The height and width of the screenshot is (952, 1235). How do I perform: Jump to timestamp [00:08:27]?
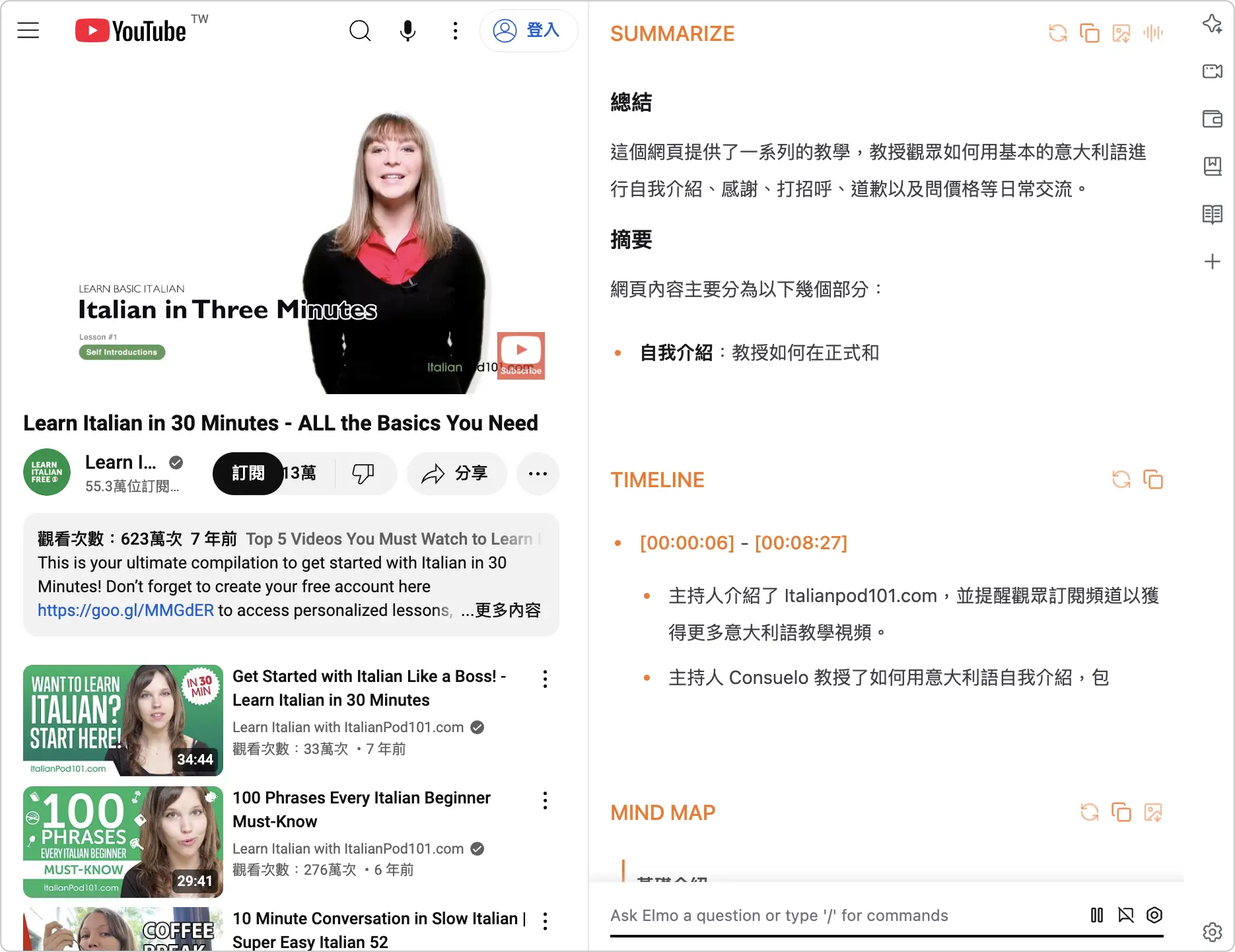pos(801,543)
